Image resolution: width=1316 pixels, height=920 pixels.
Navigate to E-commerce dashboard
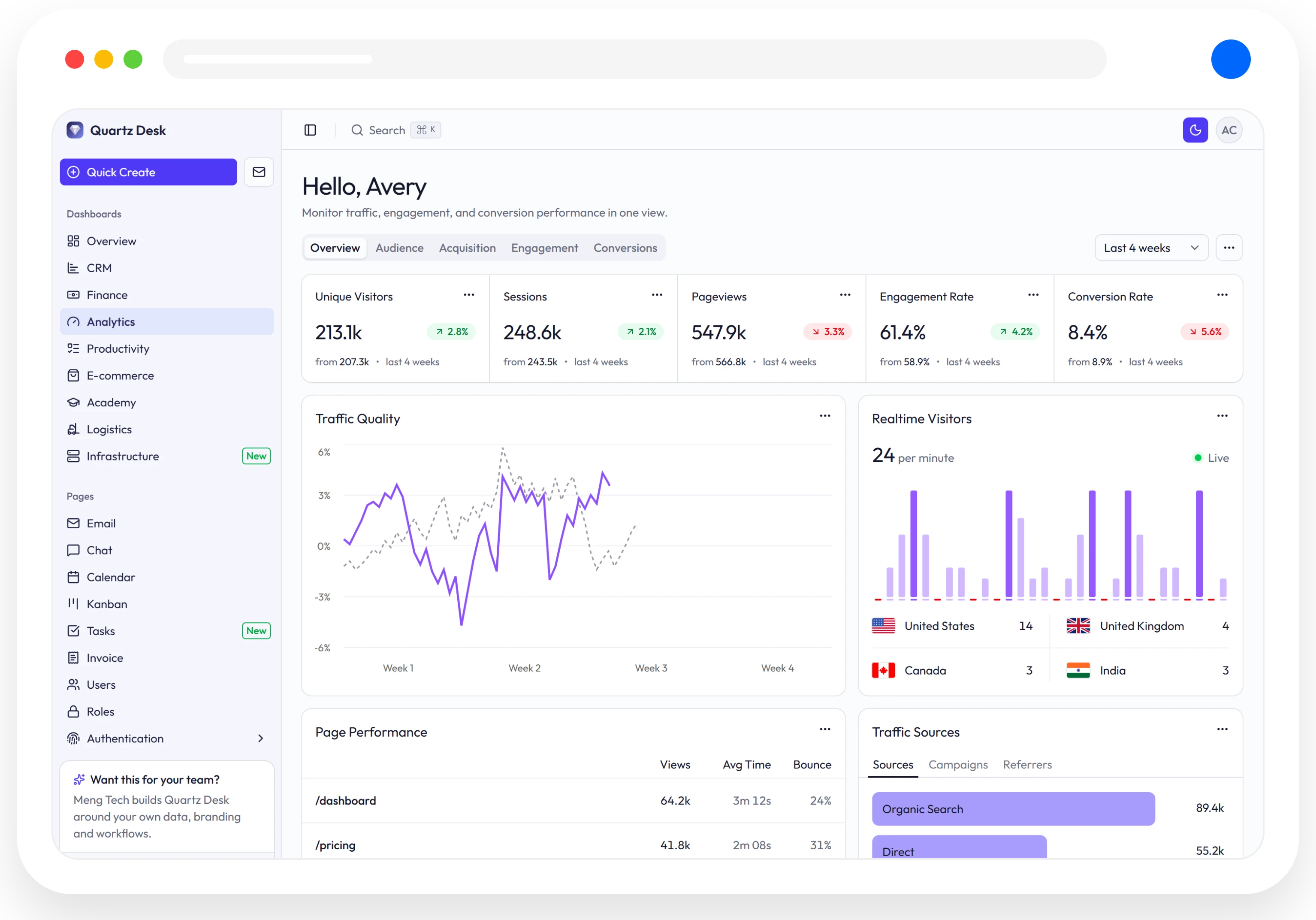click(167, 375)
